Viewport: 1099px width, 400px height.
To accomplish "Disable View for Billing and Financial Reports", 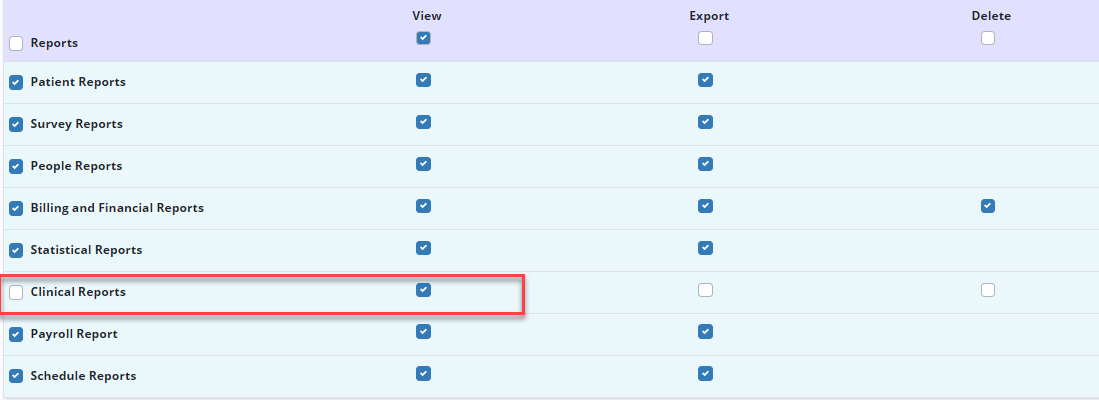I will click(x=423, y=206).
